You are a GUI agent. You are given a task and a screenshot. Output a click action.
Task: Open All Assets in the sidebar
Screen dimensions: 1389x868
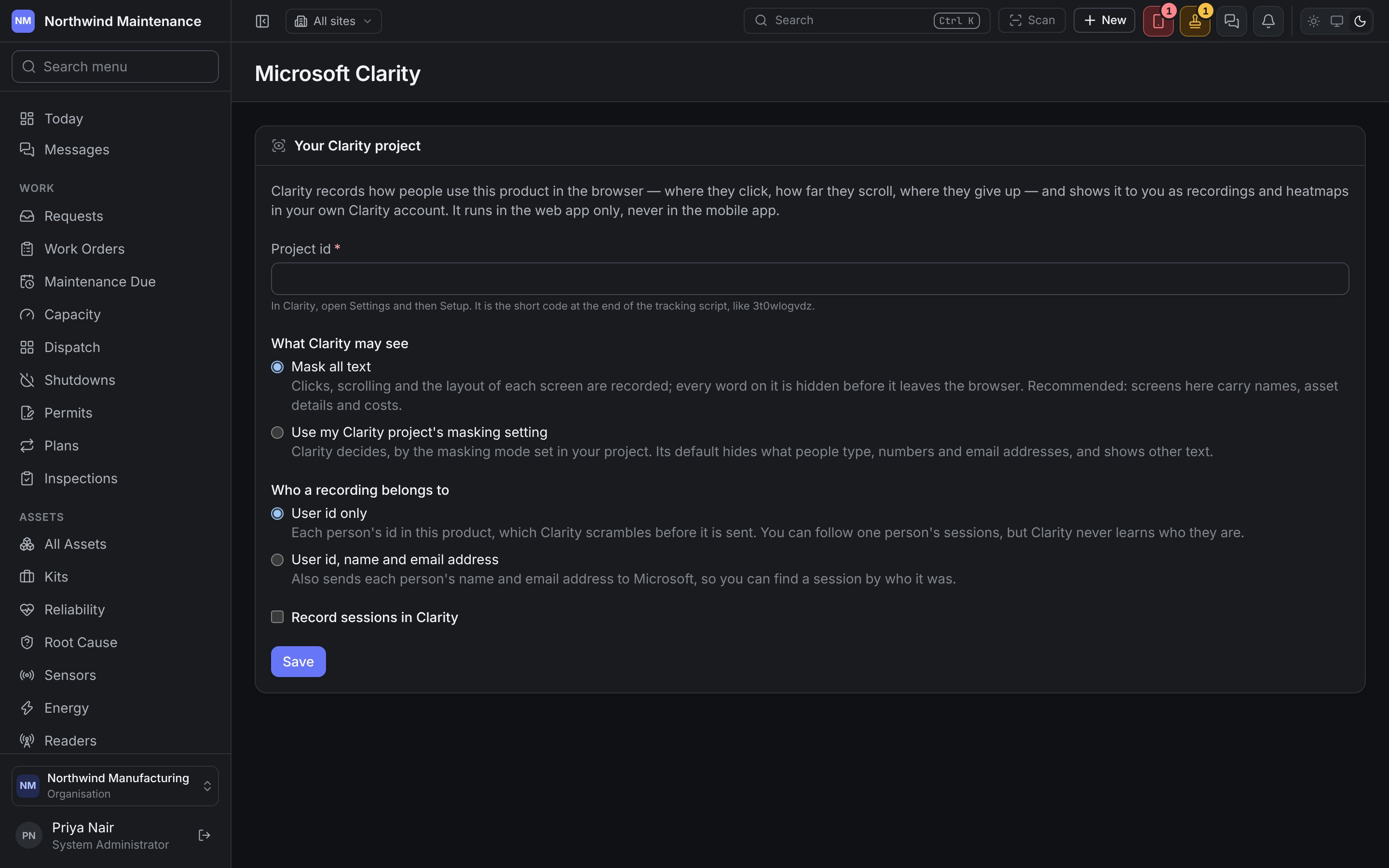tap(115, 543)
